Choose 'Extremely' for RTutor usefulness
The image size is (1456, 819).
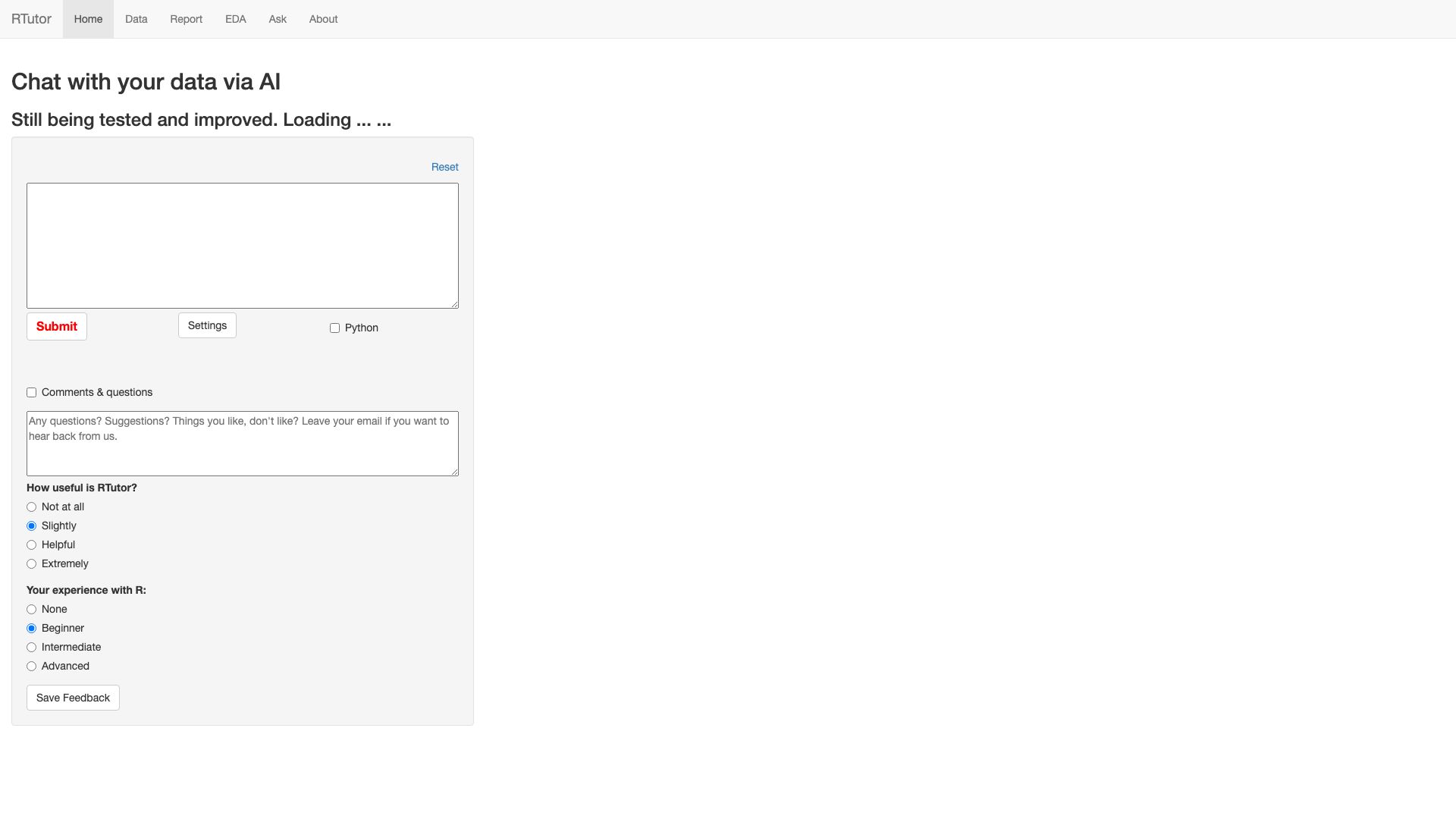(x=31, y=563)
